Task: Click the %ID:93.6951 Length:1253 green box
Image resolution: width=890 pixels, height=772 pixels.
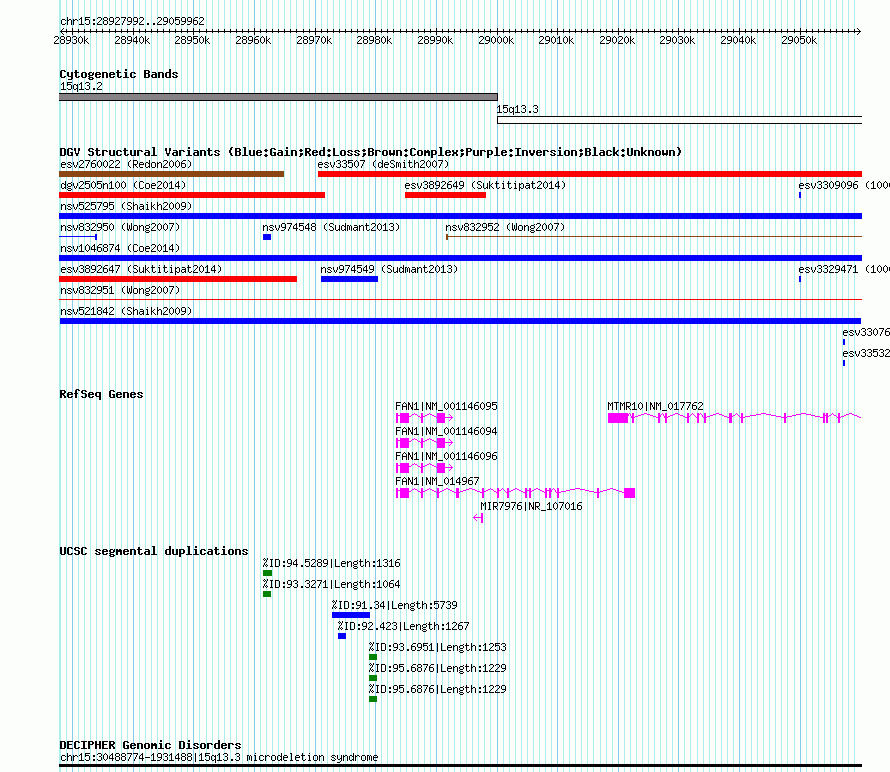Action: tap(373, 657)
